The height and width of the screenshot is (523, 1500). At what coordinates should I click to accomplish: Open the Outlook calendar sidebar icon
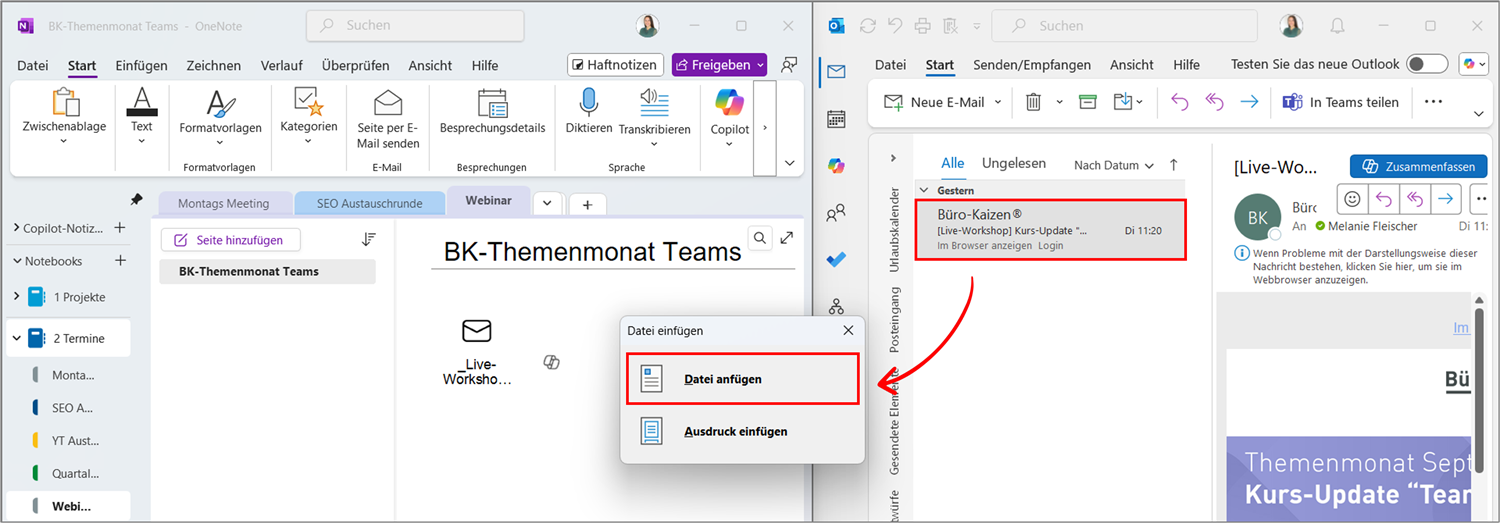836,119
